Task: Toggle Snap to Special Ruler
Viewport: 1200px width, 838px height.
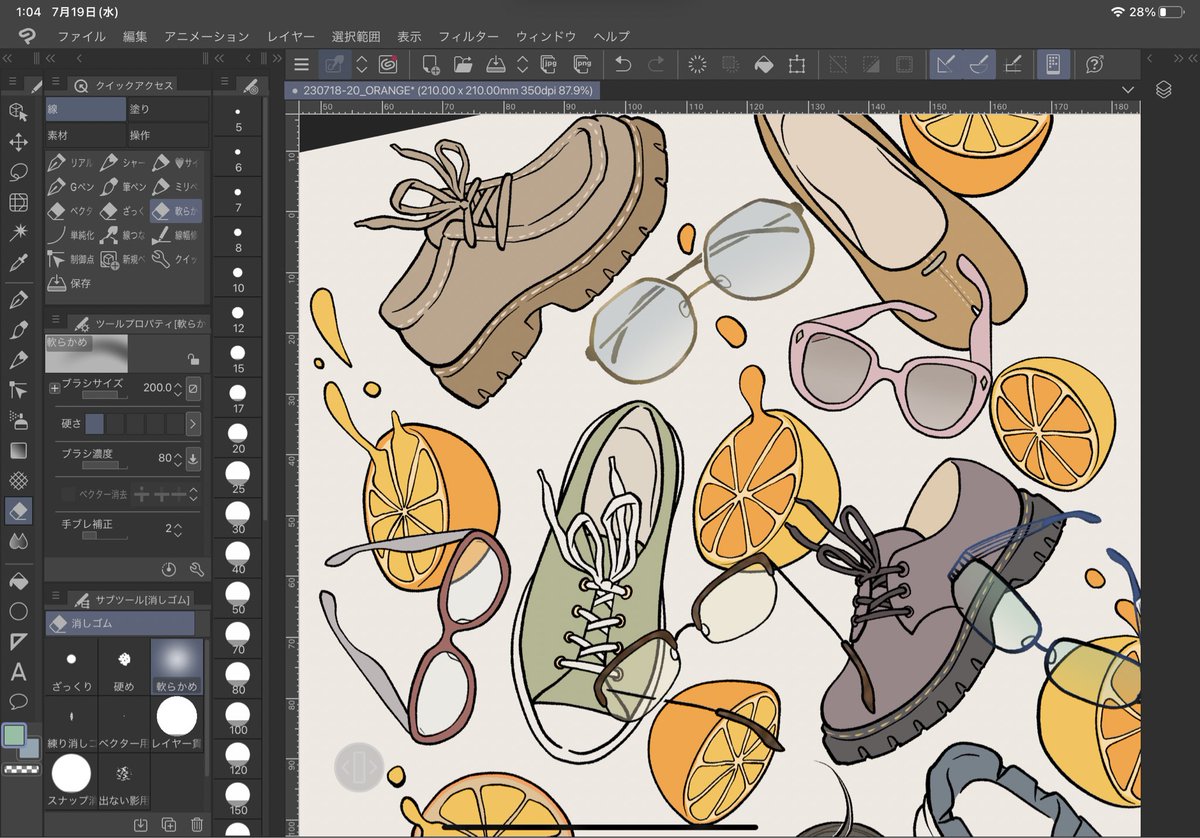Action: coord(979,64)
